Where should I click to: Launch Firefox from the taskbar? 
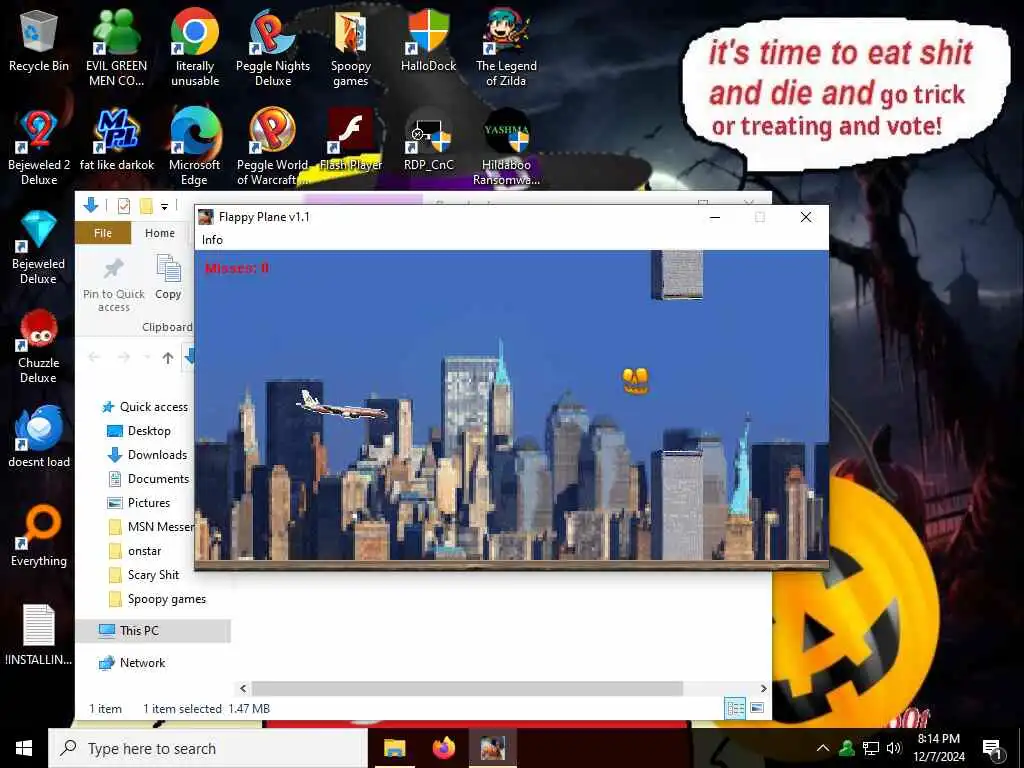coord(444,748)
